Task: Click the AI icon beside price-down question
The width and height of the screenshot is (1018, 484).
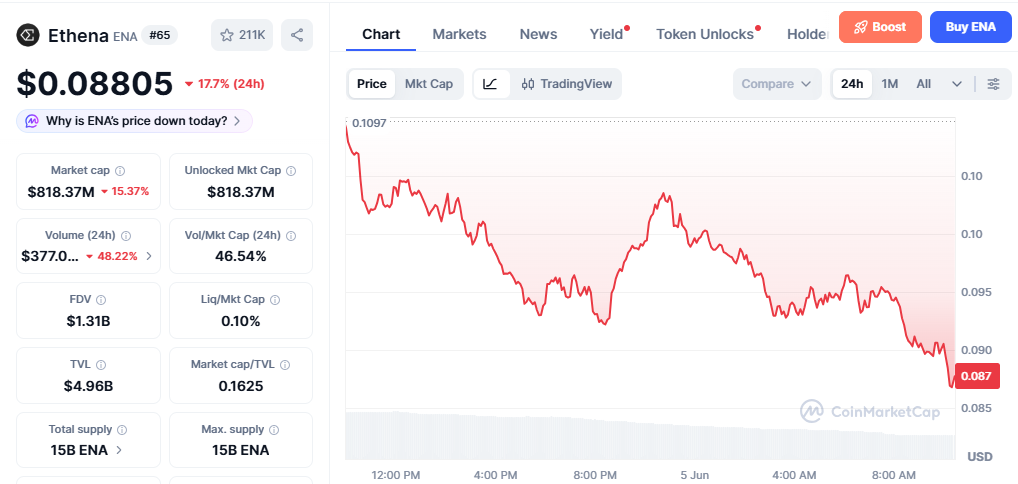Action: point(32,121)
